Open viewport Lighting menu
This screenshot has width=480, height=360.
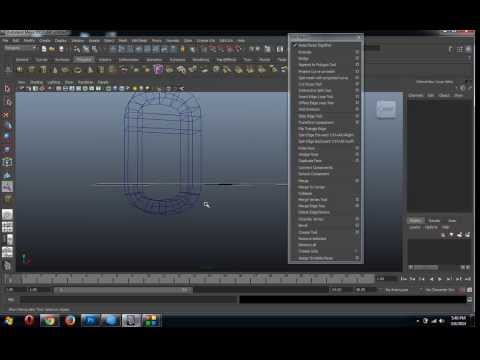(53, 82)
